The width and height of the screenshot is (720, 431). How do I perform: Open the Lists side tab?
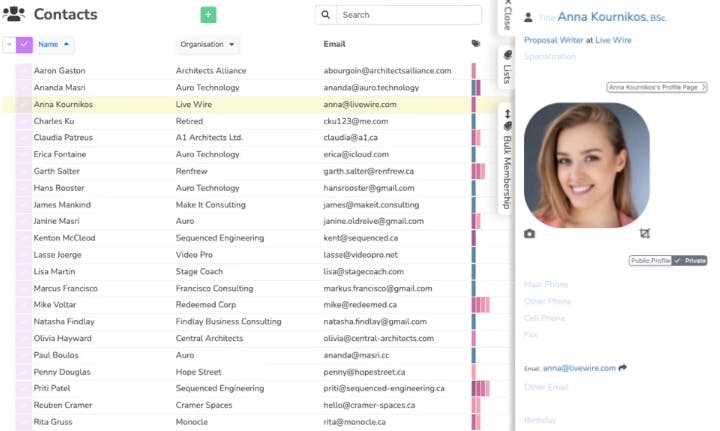point(507,67)
